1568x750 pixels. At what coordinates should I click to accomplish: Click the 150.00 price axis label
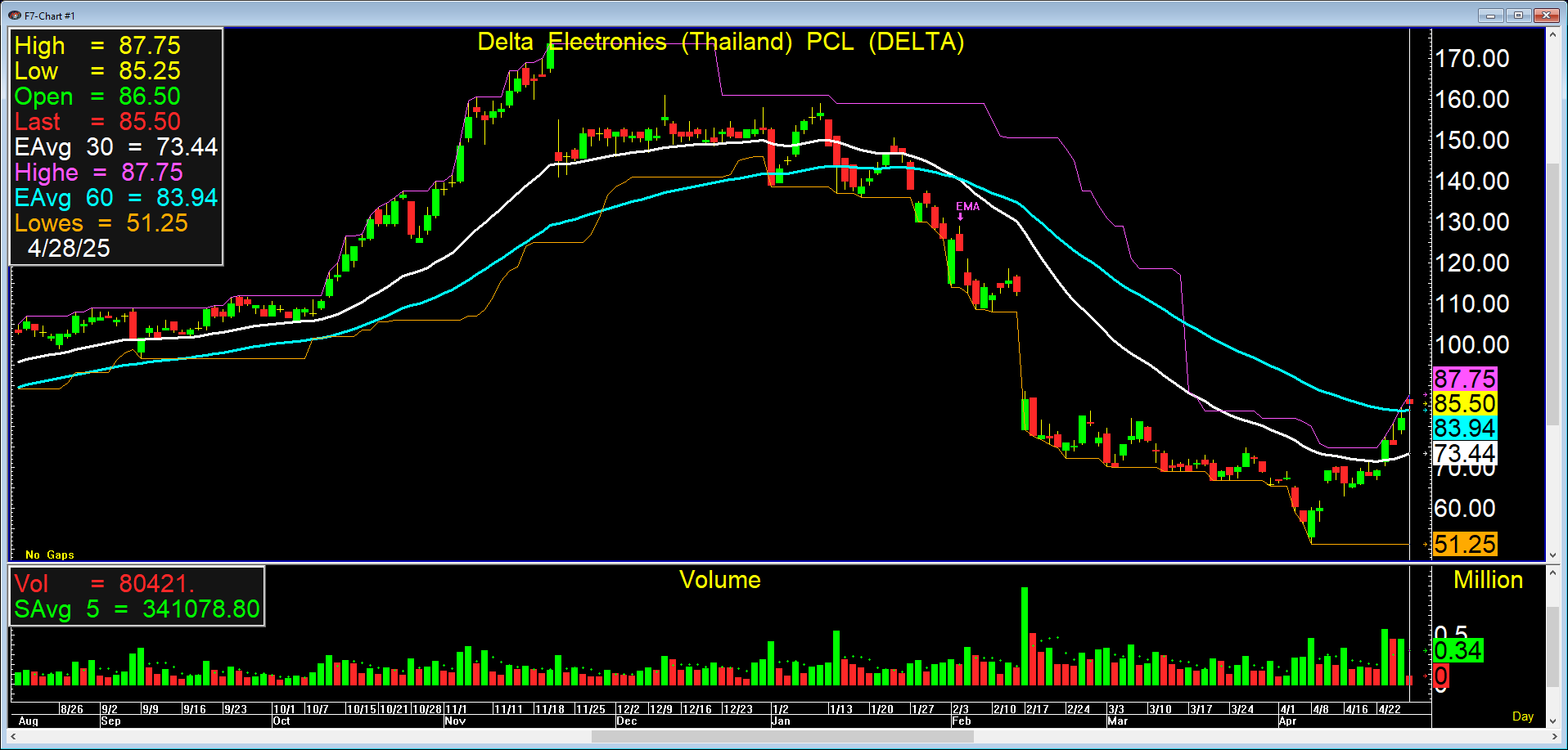coord(1471,140)
